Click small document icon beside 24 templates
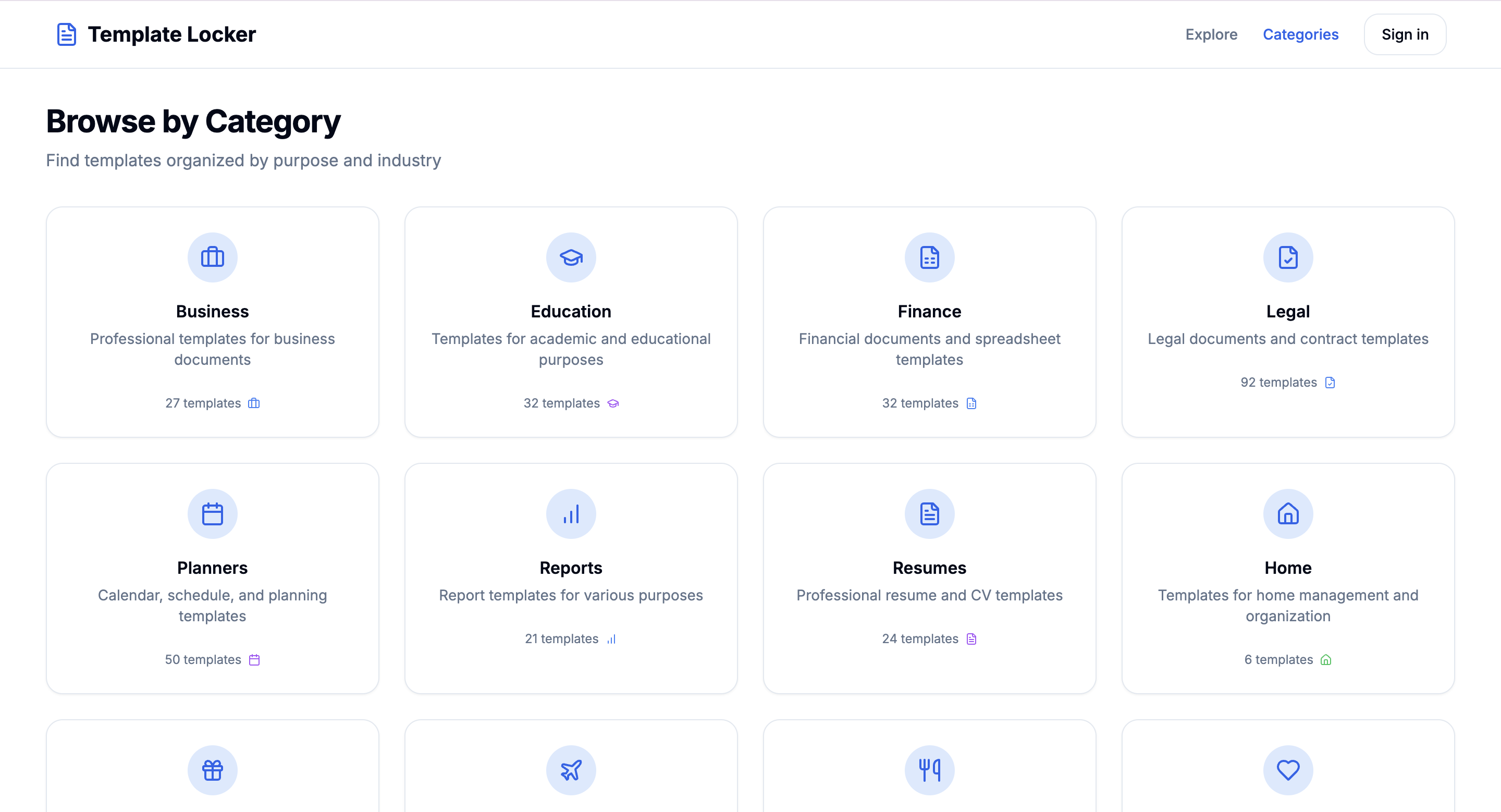1501x812 pixels. tap(971, 638)
